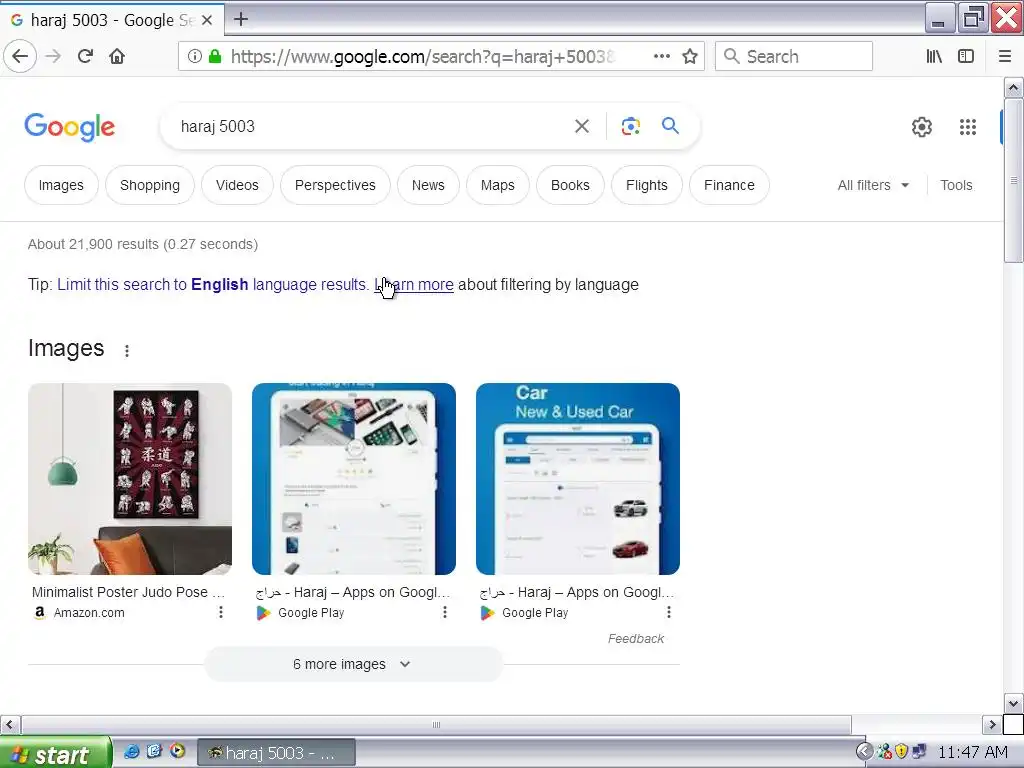Click the vertical scrollbar up arrow
The width and height of the screenshot is (1024, 768).
point(1013,88)
